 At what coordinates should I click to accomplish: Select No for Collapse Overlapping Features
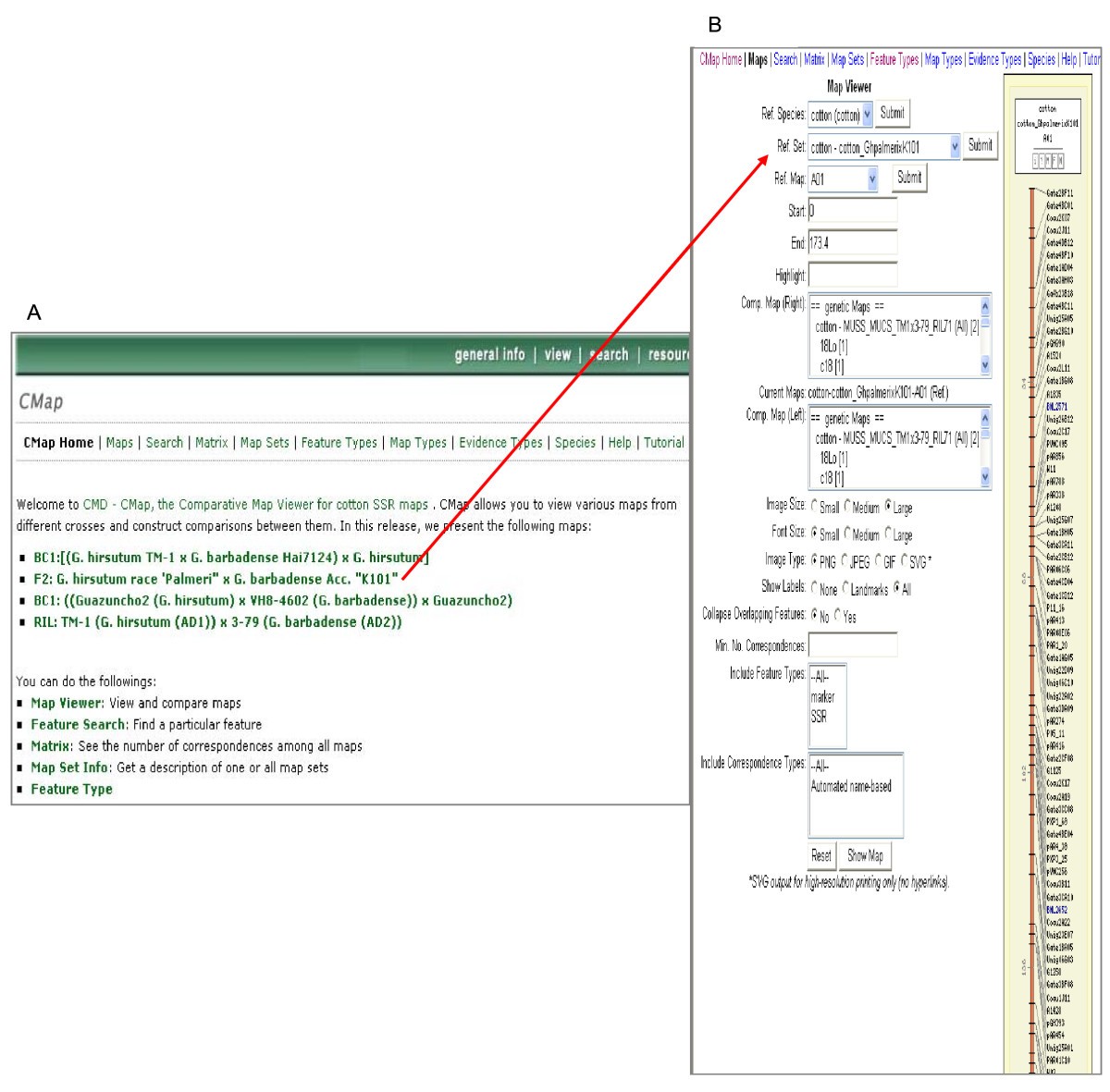(815, 615)
